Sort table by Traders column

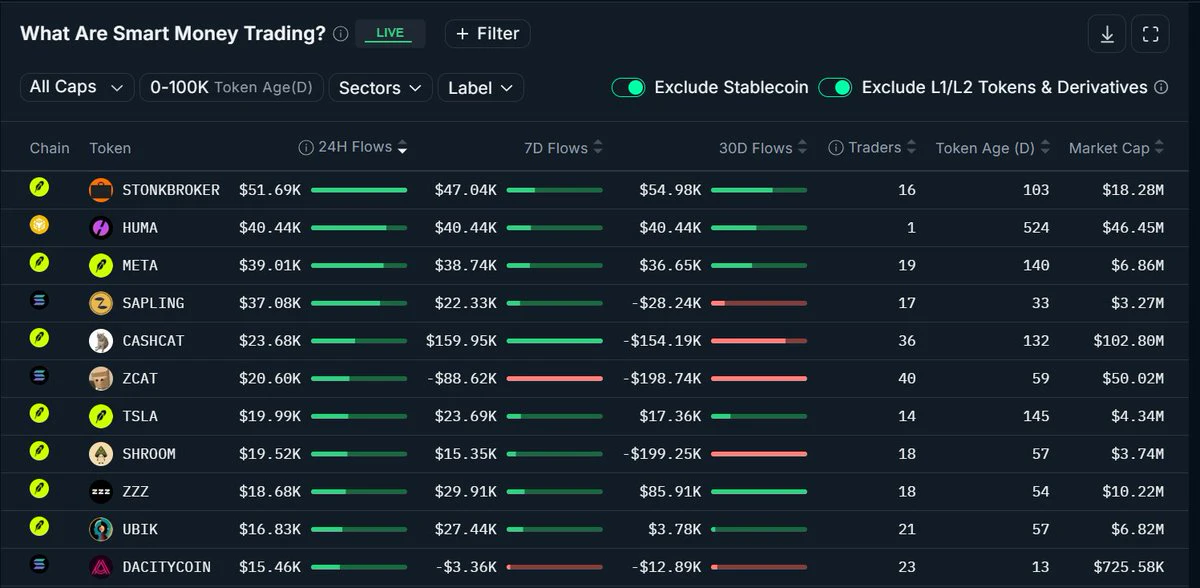[911, 148]
